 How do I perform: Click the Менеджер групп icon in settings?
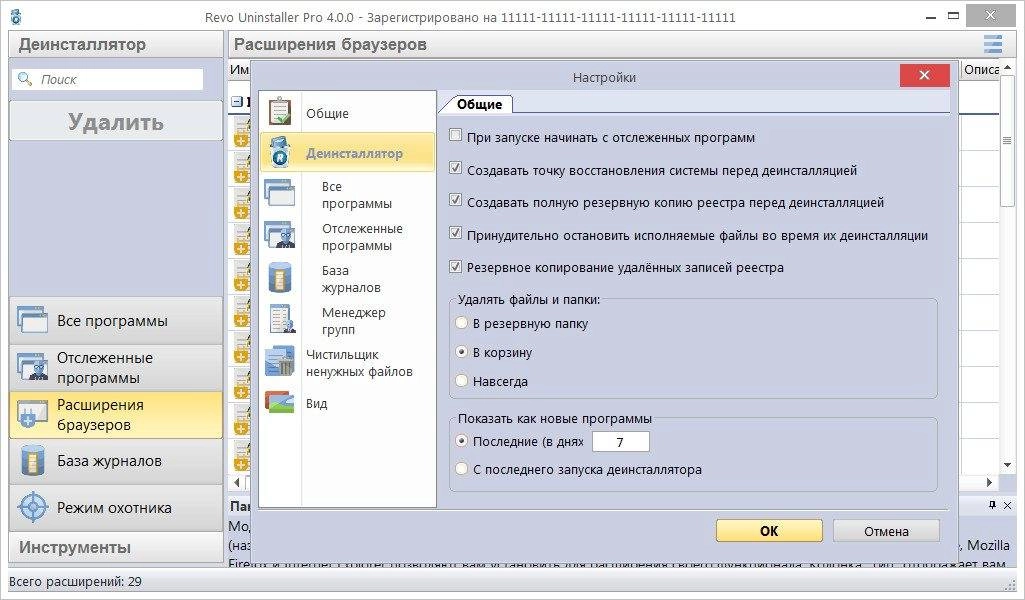tap(282, 320)
